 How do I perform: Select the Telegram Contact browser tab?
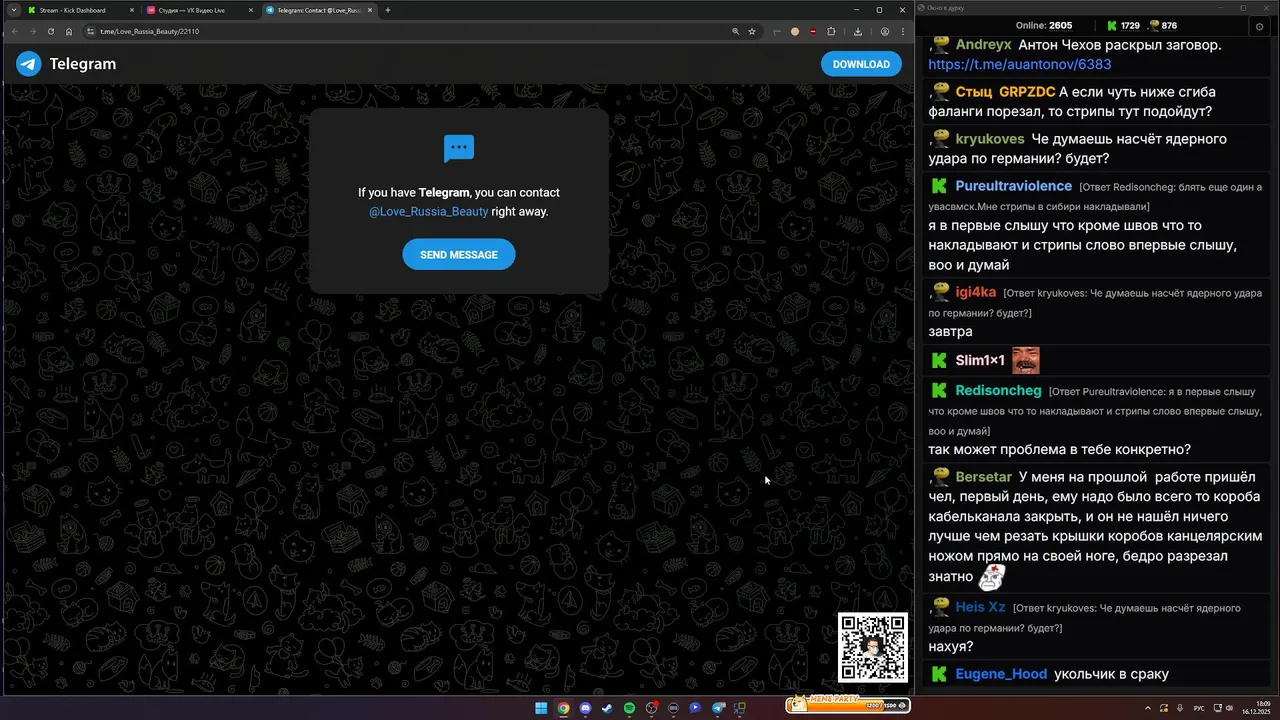(319, 10)
